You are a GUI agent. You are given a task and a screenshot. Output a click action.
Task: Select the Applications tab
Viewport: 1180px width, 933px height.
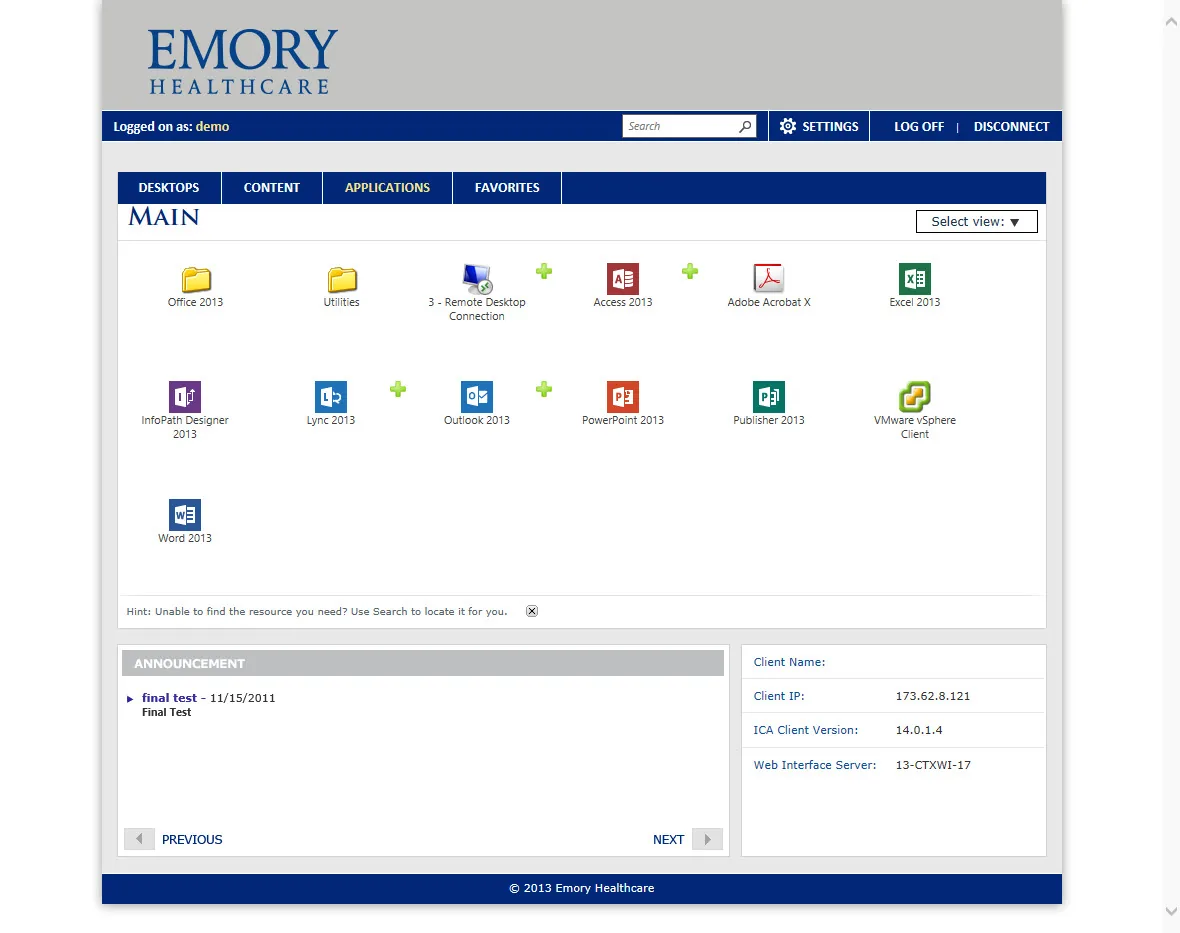point(388,187)
